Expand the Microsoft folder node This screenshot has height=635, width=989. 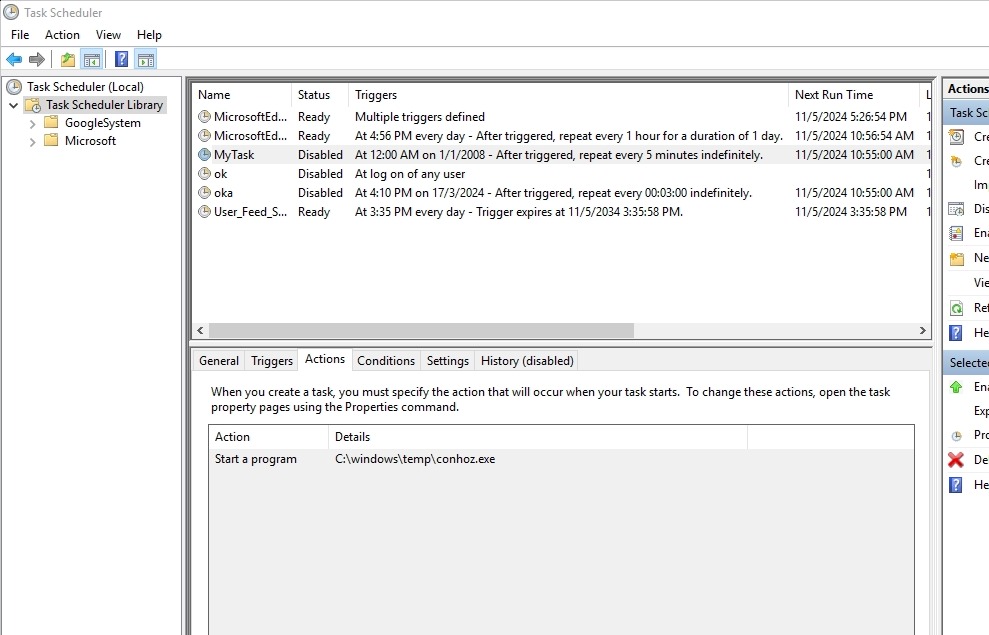tap(33, 141)
